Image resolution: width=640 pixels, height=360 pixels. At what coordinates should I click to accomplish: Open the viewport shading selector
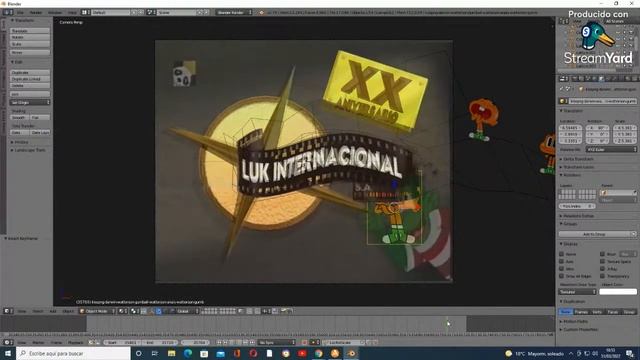[122, 311]
